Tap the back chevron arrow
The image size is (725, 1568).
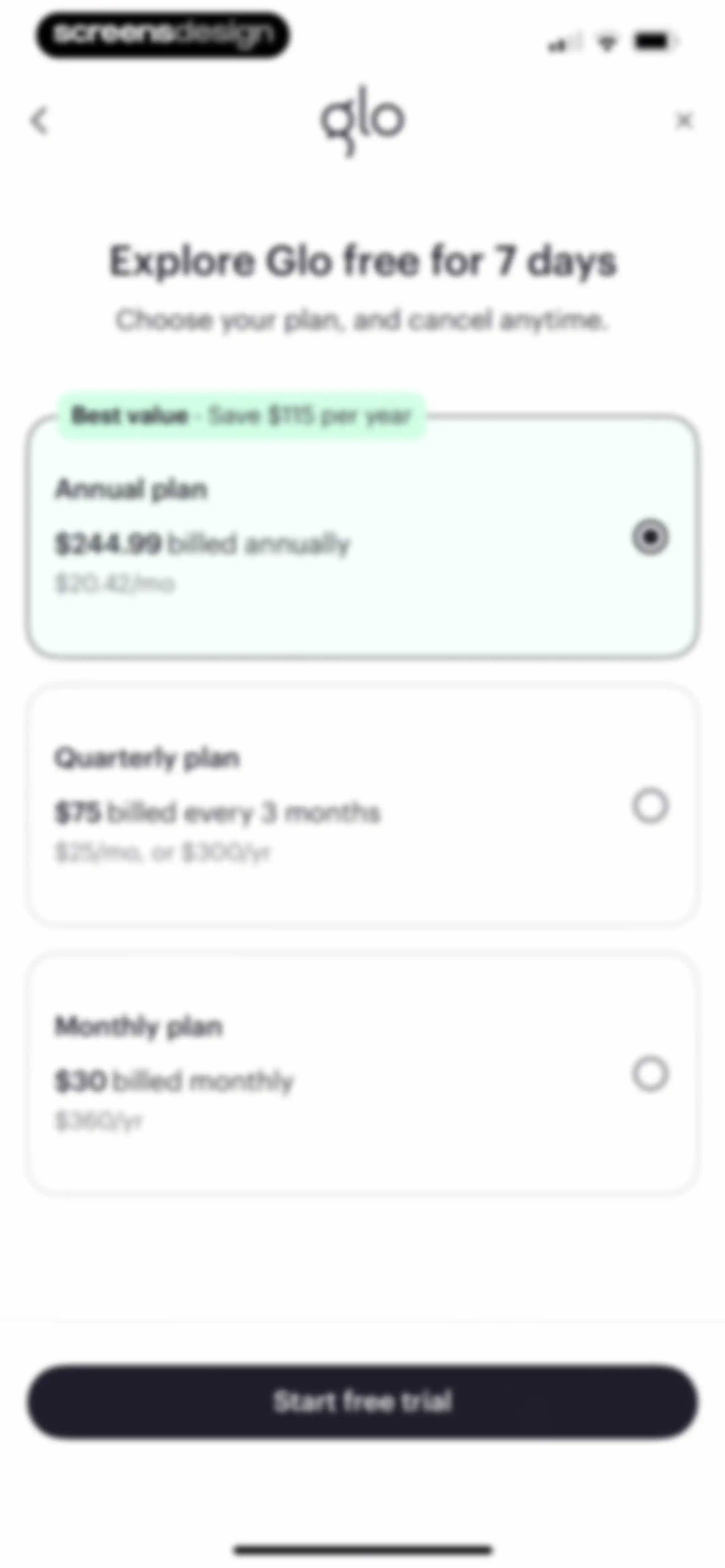pyautogui.click(x=40, y=121)
